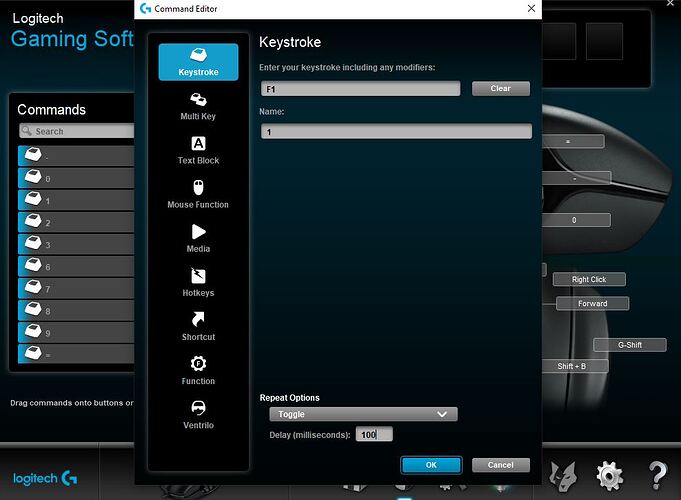This screenshot has width=681, height=500.
Task: Select the '8' command in list
Action: pos(76,311)
